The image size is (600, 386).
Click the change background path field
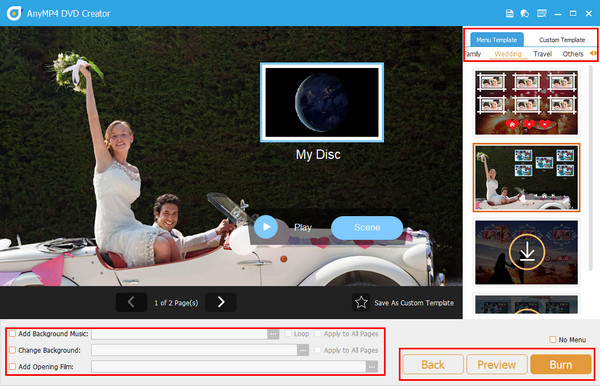pos(194,350)
